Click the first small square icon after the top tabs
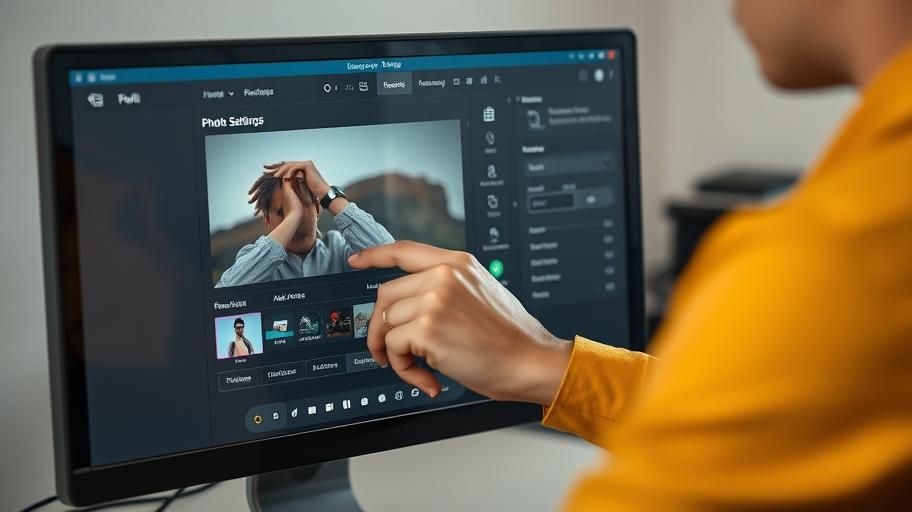The width and height of the screenshot is (912, 512). pyautogui.click(x=457, y=81)
